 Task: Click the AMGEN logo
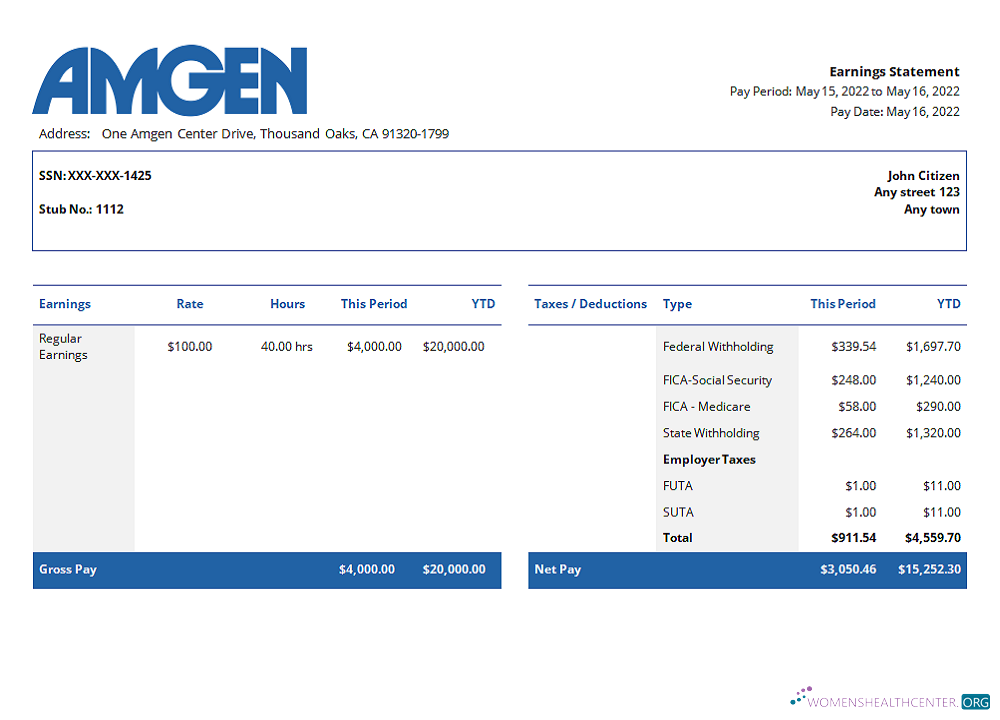pos(170,82)
